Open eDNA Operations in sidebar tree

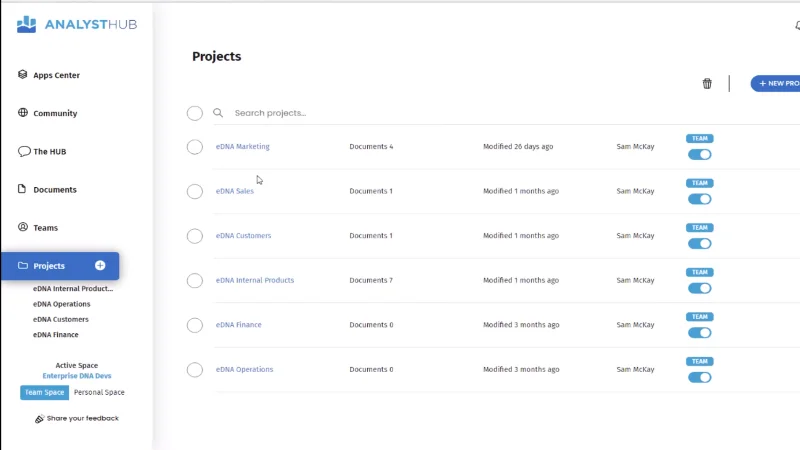click(x=62, y=304)
